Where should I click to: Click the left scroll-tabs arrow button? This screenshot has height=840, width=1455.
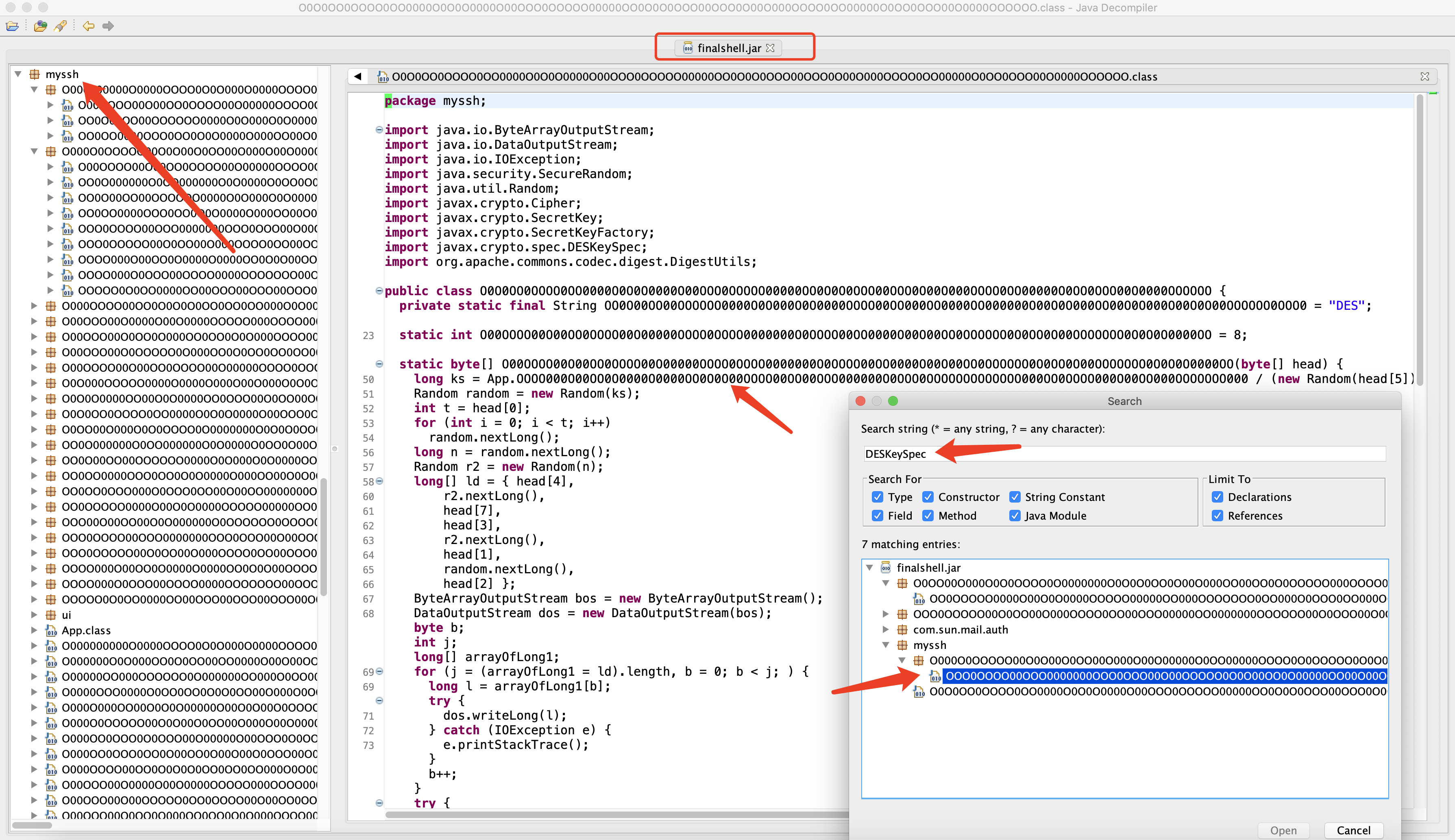tap(358, 77)
